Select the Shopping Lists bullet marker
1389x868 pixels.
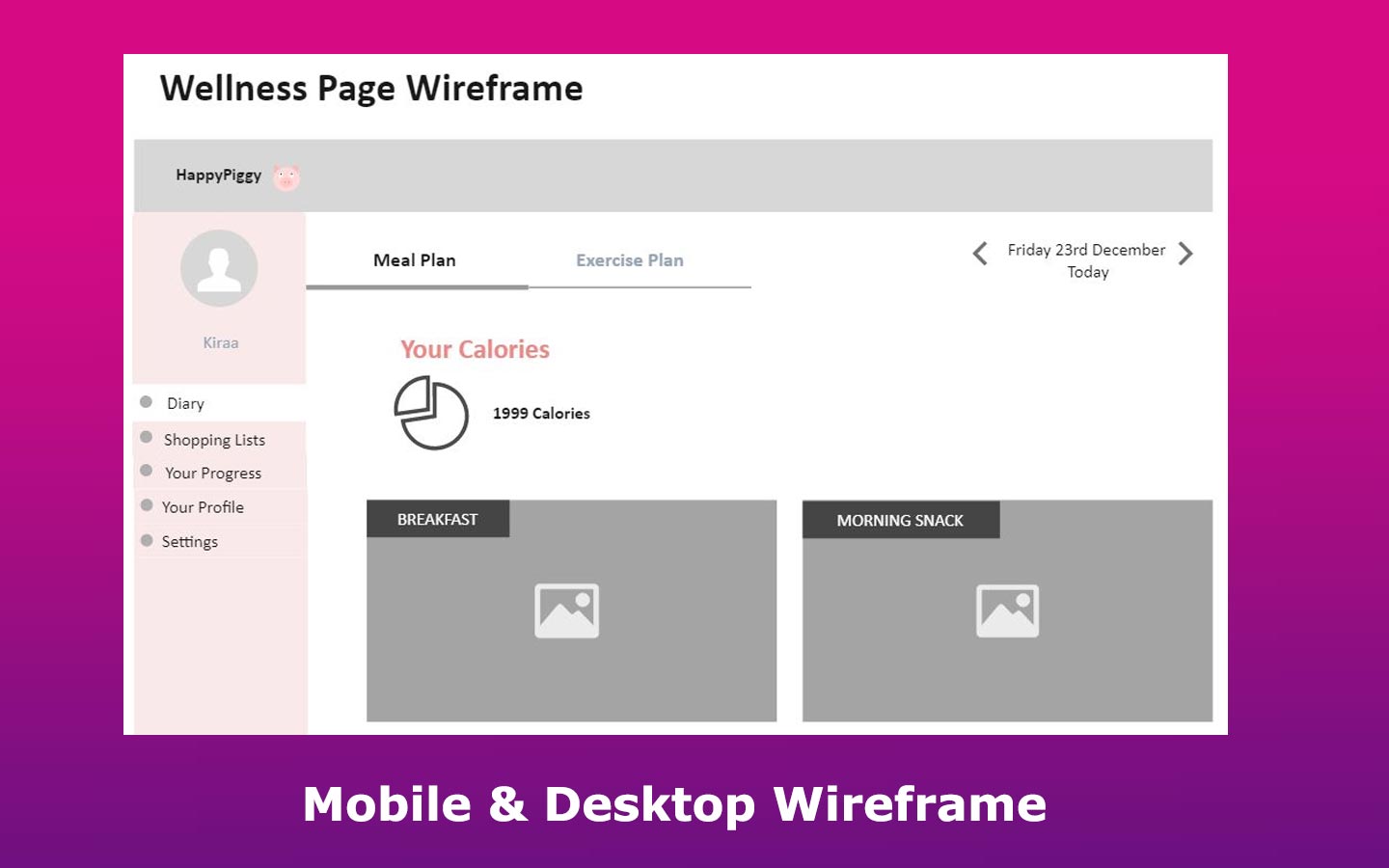tap(147, 437)
